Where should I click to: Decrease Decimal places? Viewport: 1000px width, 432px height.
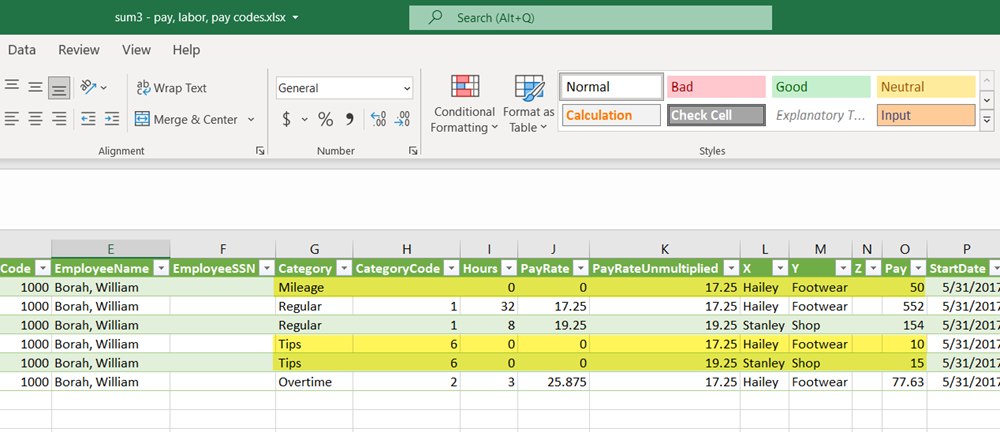(x=402, y=119)
